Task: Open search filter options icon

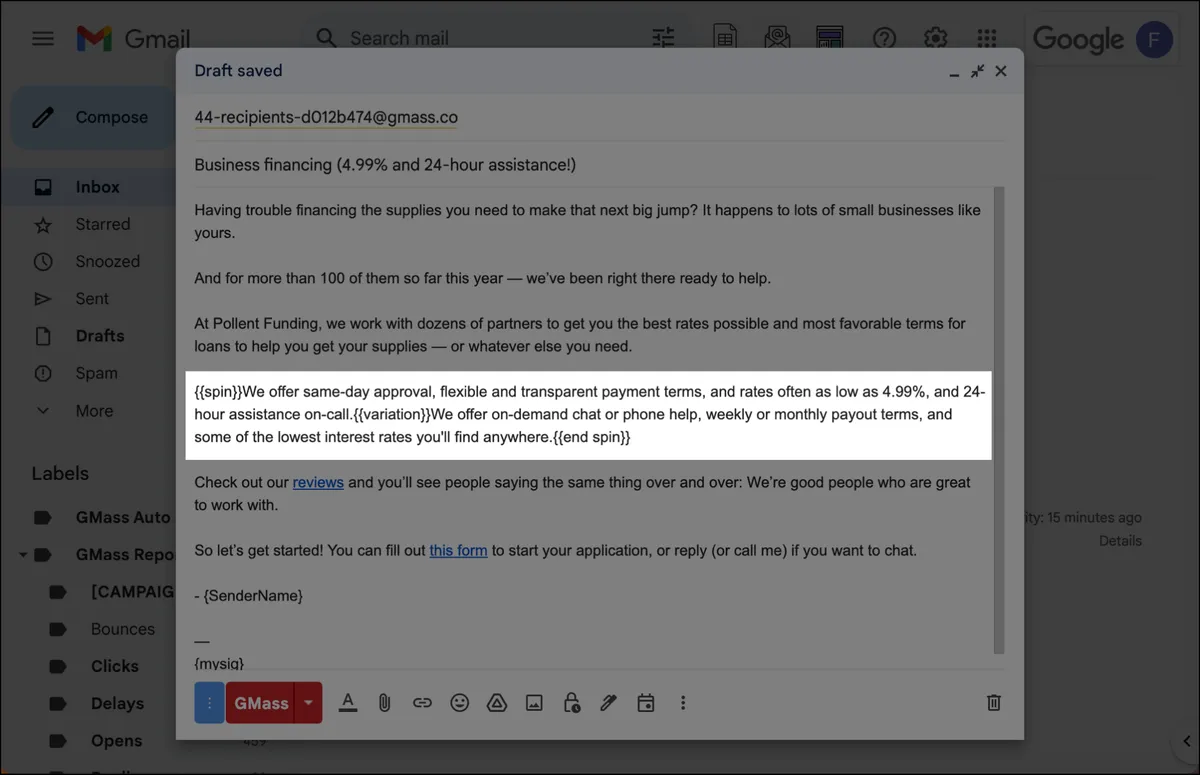Action: pos(664,38)
